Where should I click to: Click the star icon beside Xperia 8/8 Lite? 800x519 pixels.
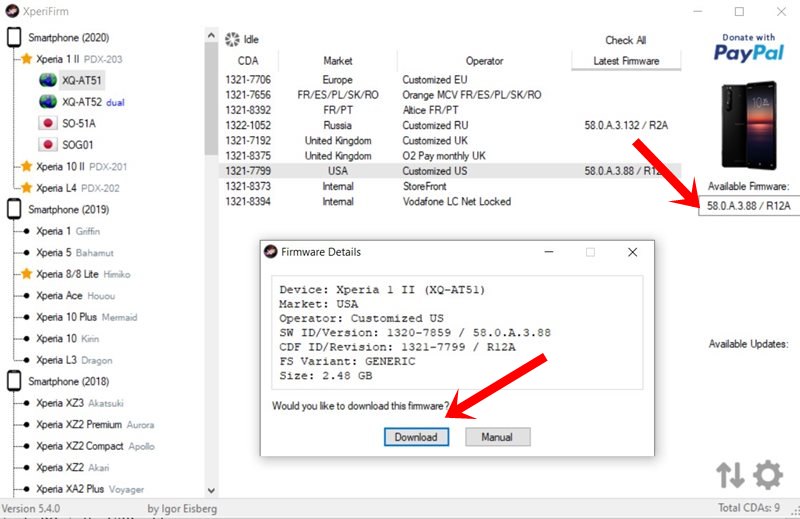click(x=27, y=274)
